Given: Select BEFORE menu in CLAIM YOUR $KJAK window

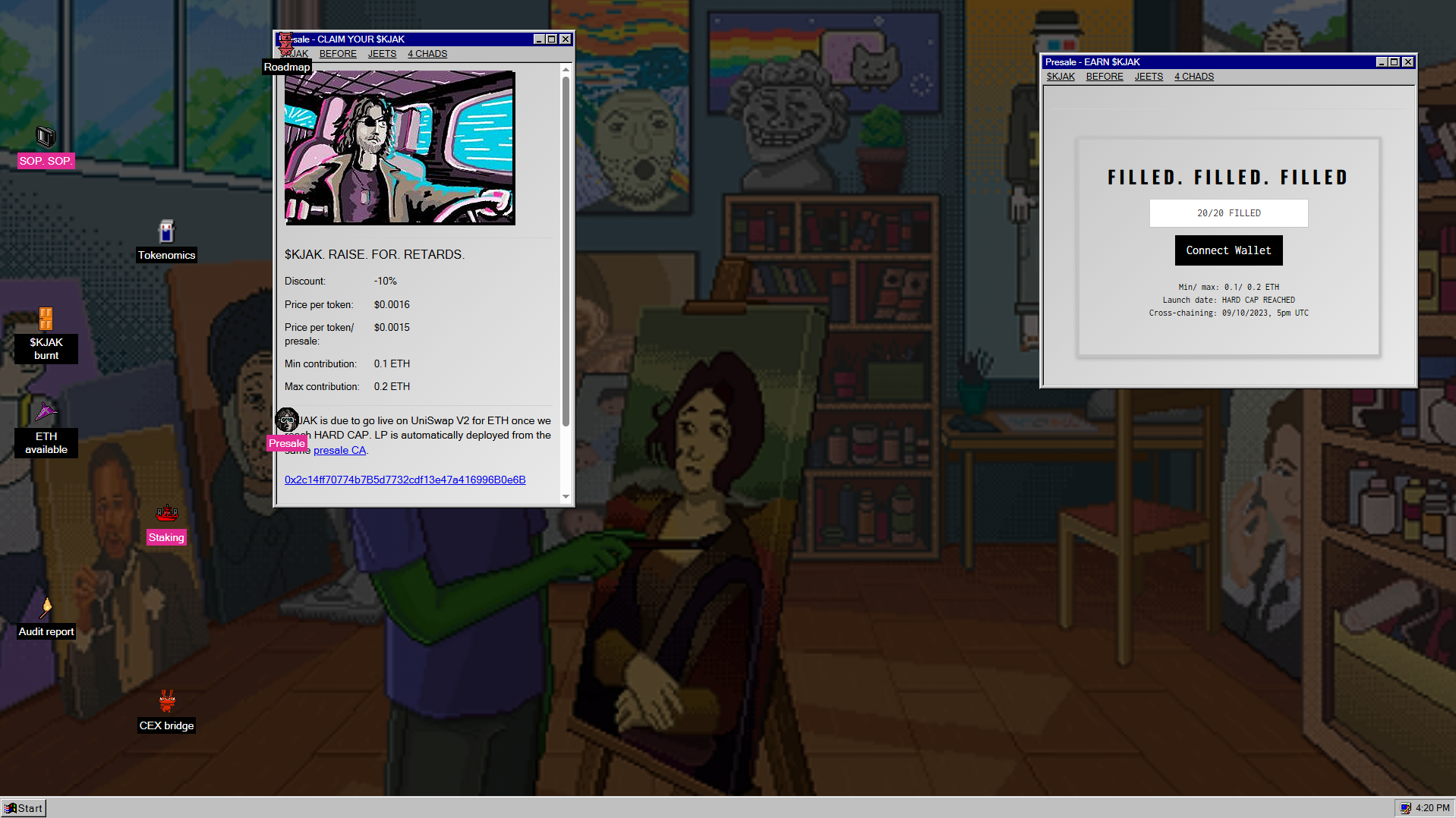Looking at the screenshot, I should point(338,54).
